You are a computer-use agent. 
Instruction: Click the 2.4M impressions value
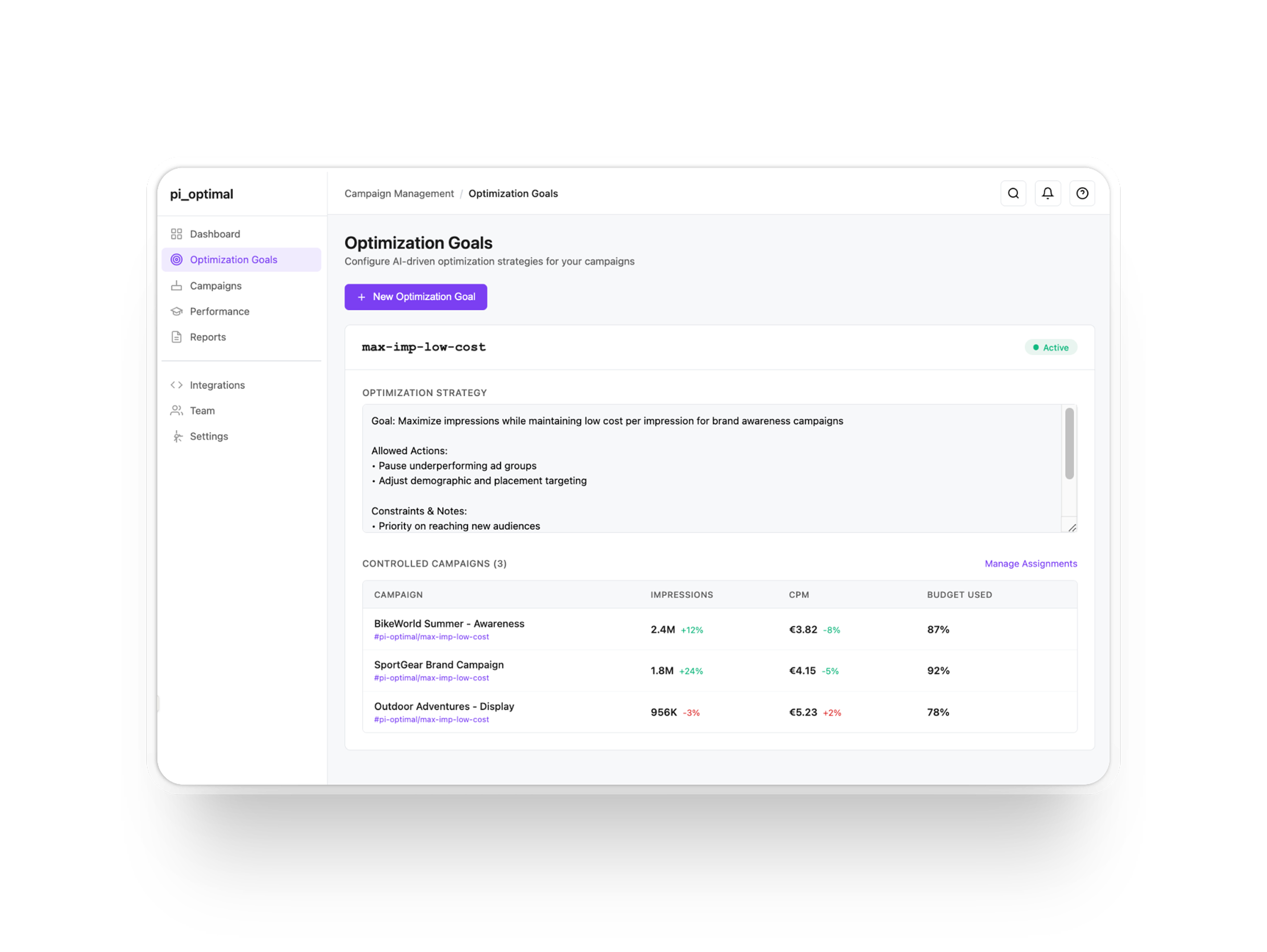click(663, 630)
